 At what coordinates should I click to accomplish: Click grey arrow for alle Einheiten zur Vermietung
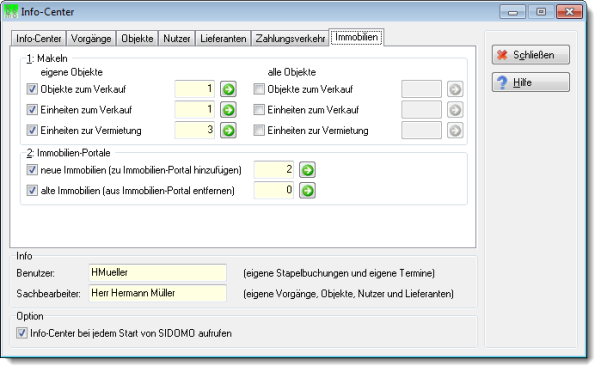tap(455, 131)
